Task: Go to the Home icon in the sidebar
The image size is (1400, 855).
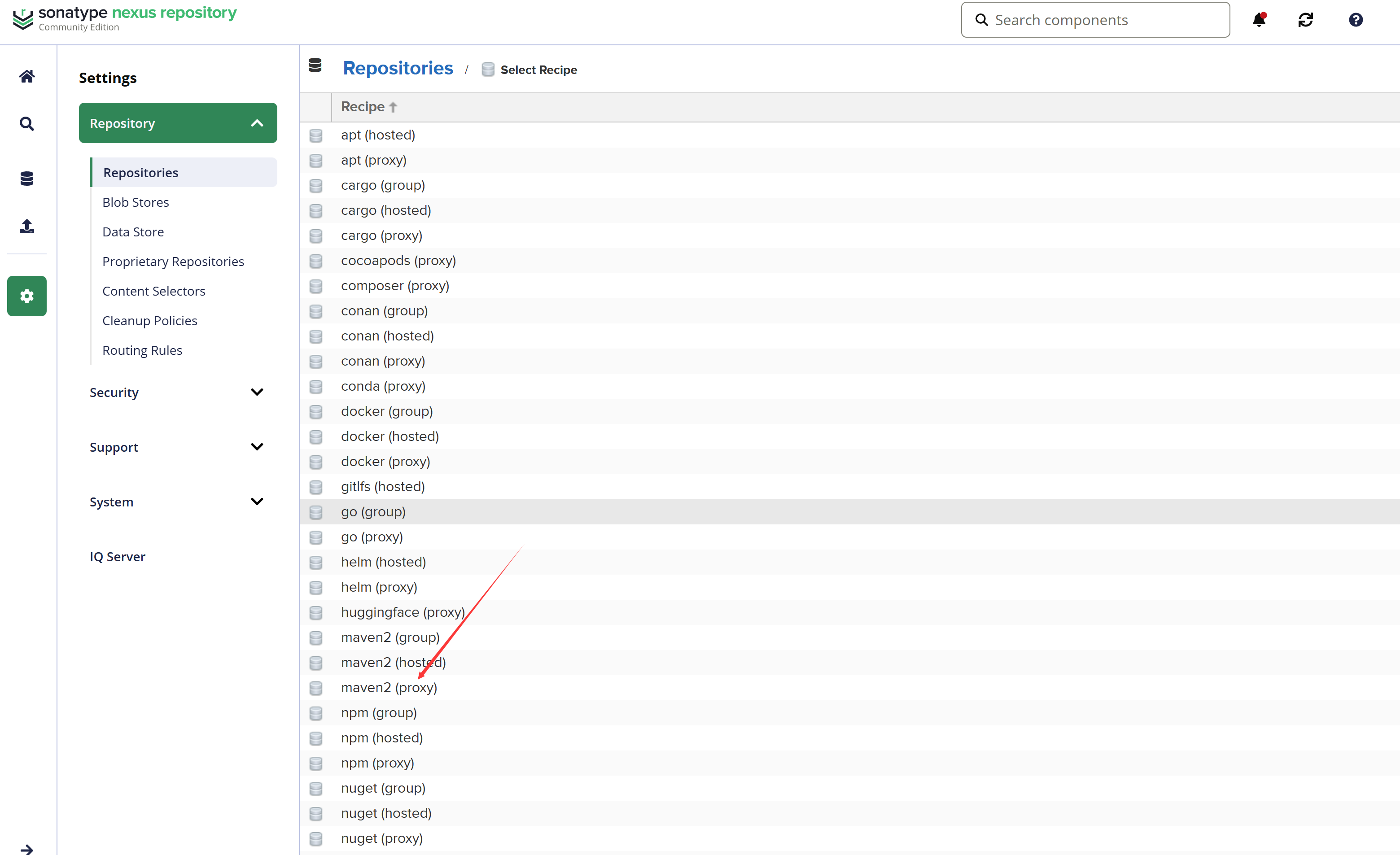Action: 27,76
